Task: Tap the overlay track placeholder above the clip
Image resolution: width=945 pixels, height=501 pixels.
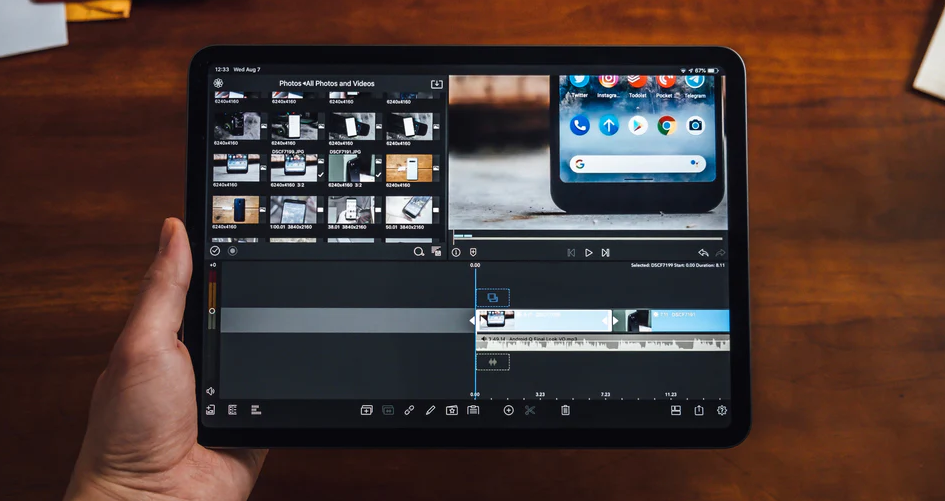Action: (x=492, y=298)
